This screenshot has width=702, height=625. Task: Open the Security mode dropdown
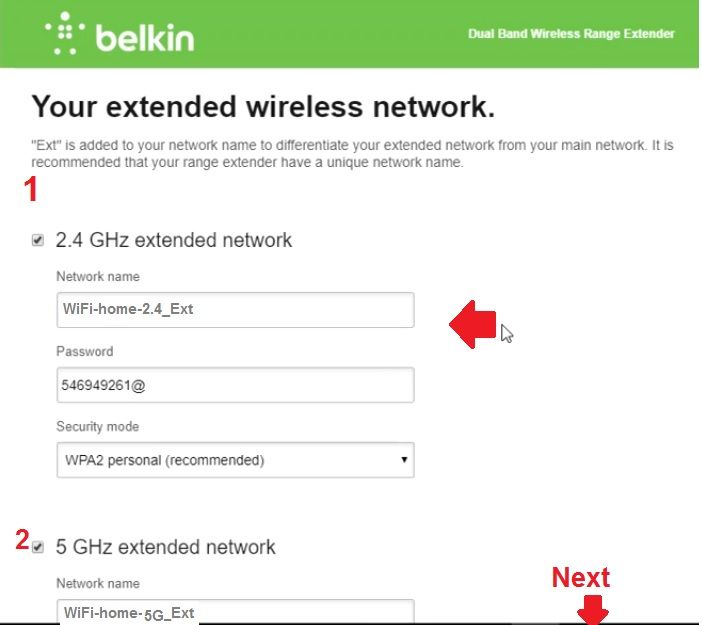pos(234,460)
